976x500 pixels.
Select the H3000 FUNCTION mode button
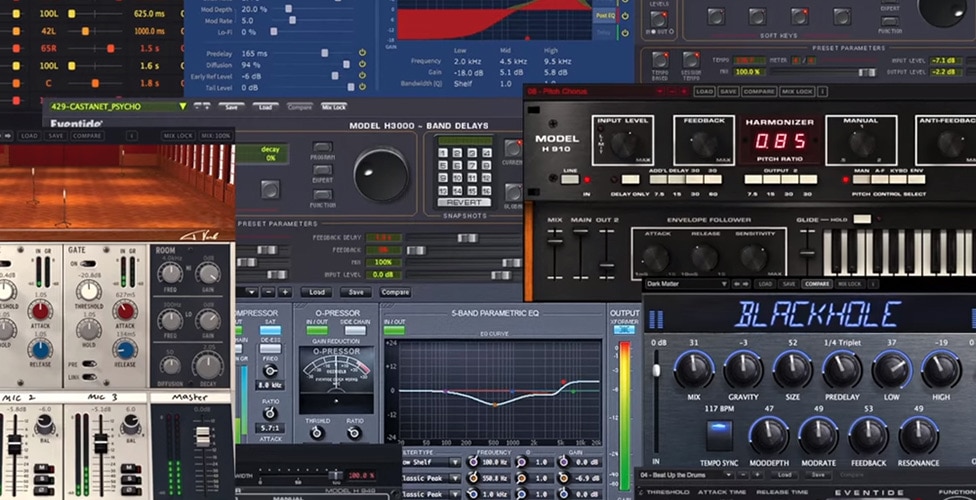(322, 194)
